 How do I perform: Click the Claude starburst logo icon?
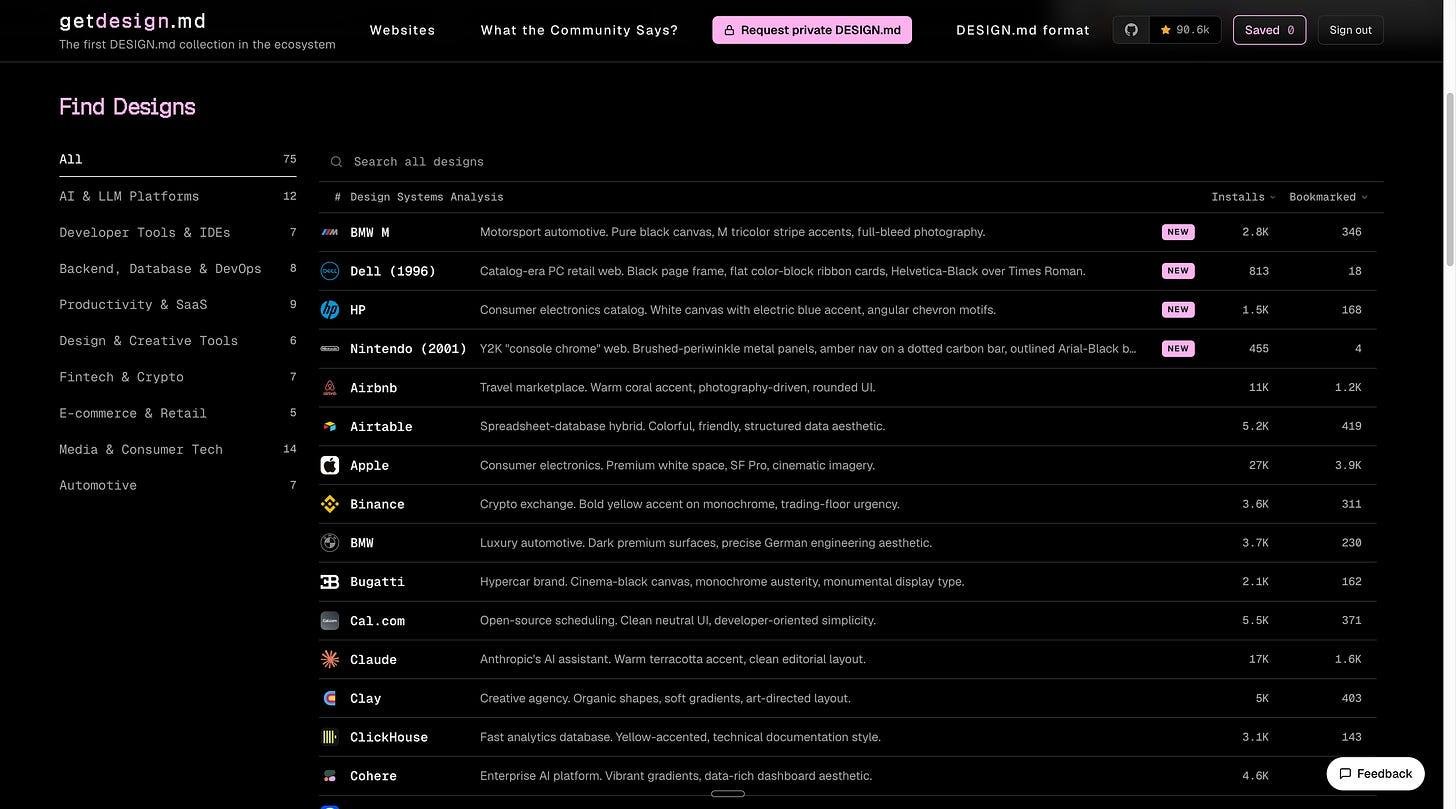pos(329,660)
